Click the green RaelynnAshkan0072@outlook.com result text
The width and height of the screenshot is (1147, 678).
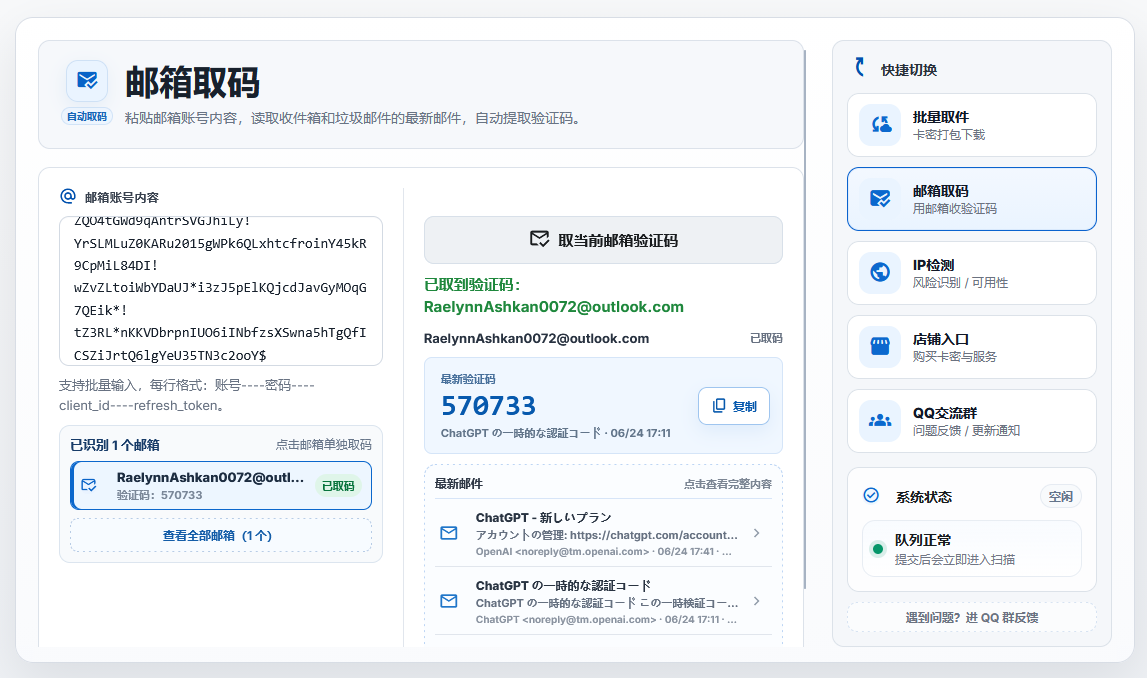click(x=554, y=306)
